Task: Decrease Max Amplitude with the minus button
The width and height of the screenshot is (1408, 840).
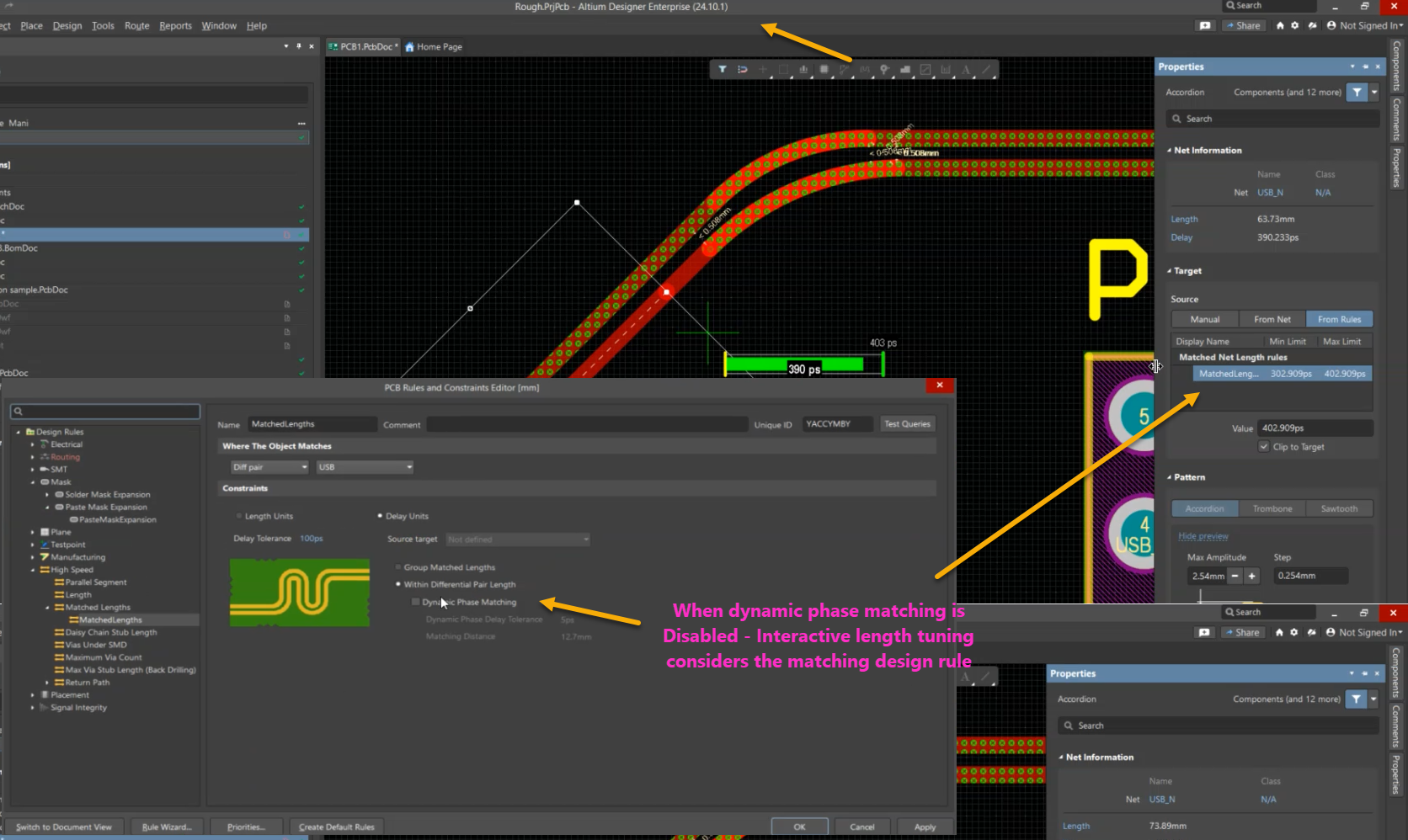Action: [x=1235, y=576]
